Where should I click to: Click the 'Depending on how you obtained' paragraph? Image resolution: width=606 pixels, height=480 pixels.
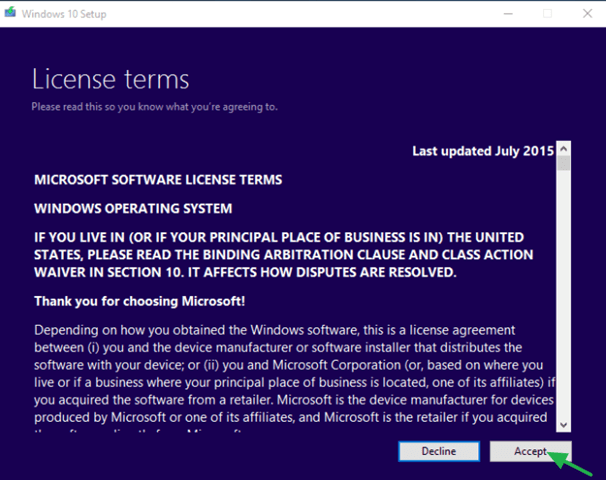pos(294,374)
